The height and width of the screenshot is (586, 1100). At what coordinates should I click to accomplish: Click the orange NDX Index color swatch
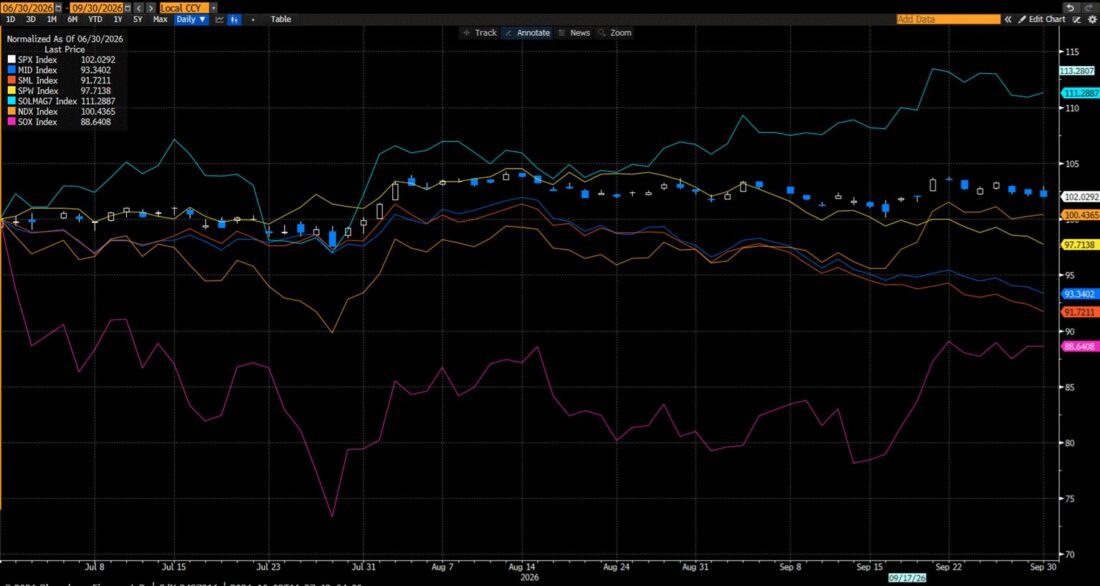click(x=11, y=112)
